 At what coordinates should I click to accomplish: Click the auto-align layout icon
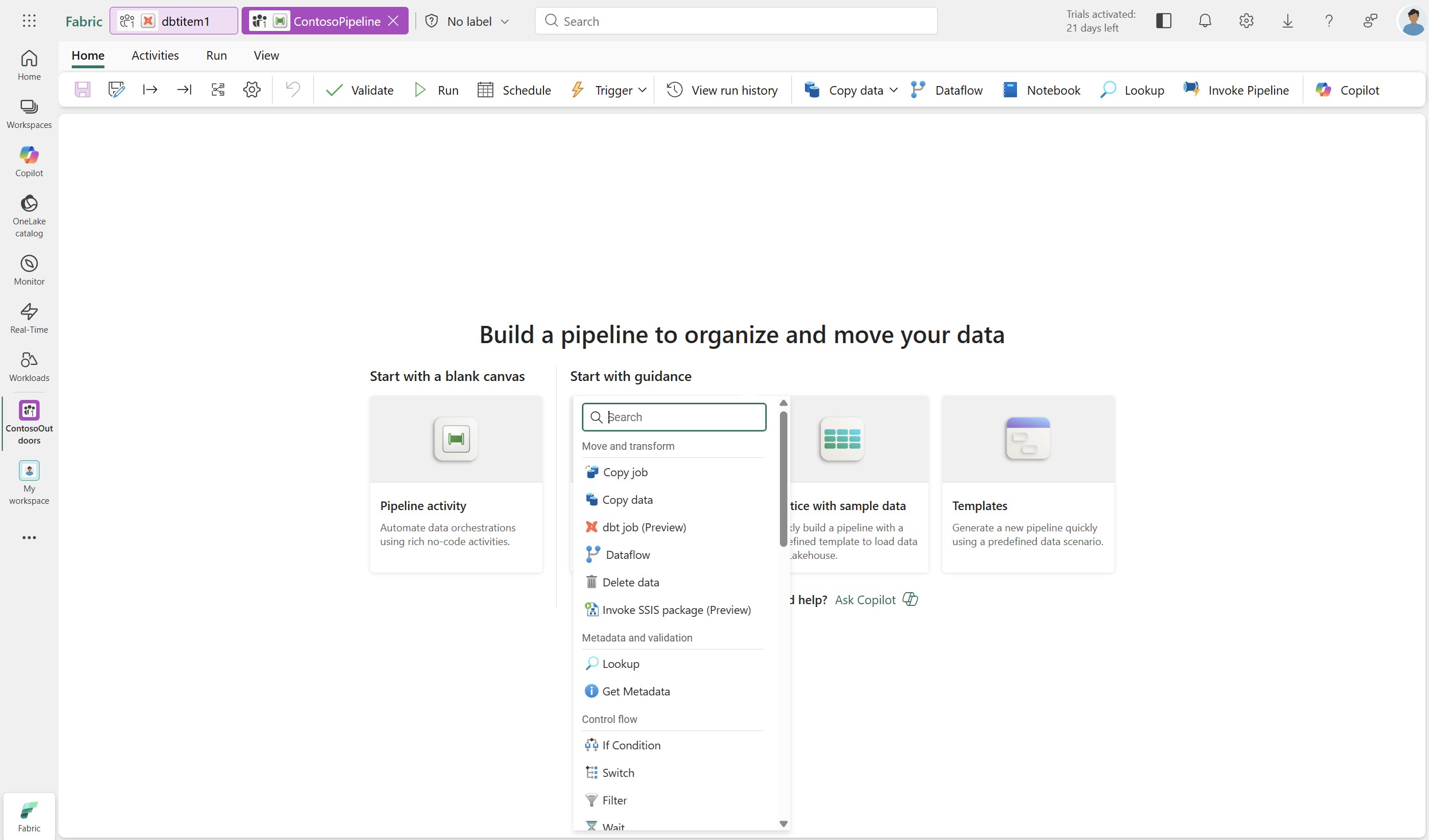click(x=218, y=90)
